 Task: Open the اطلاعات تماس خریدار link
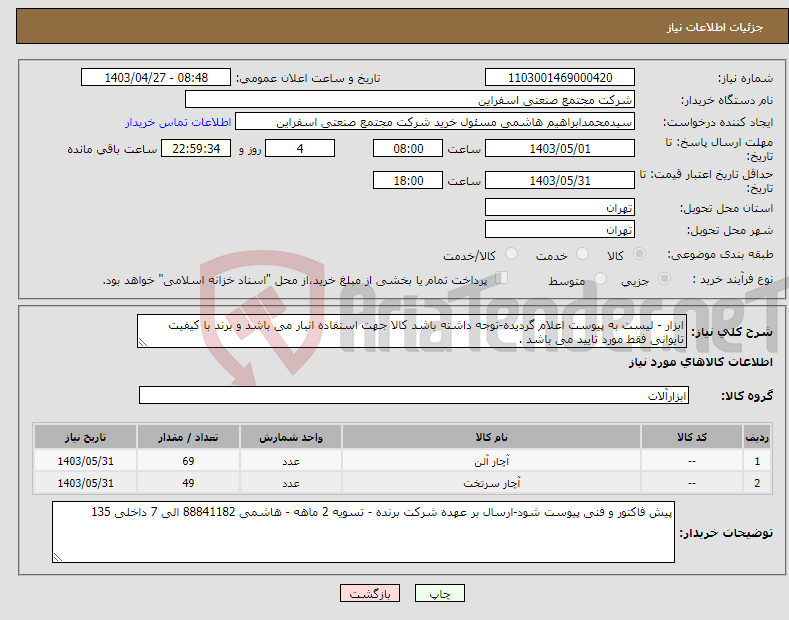point(178,122)
